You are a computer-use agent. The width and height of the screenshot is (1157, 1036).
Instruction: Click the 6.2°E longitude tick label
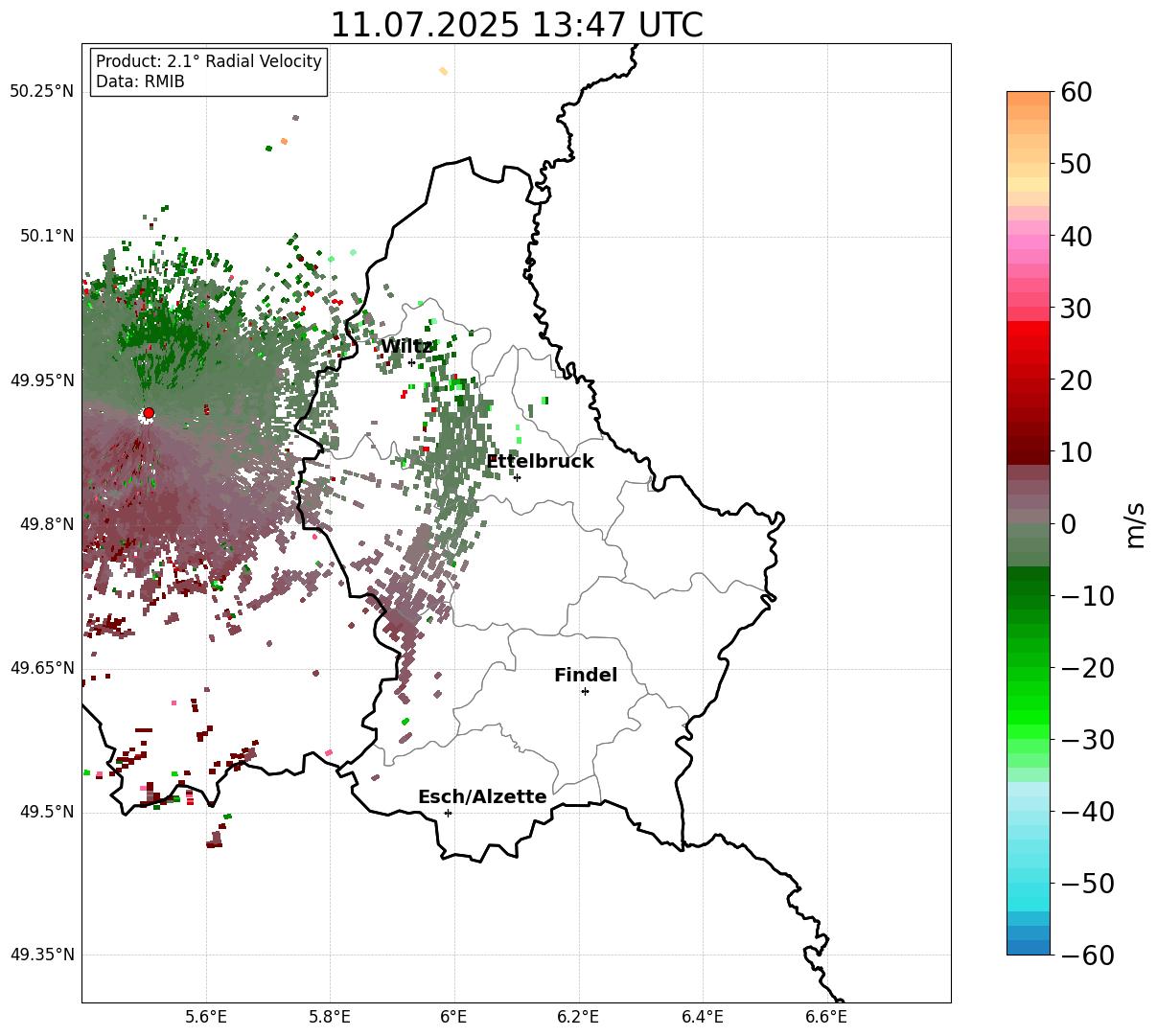point(578,1017)
